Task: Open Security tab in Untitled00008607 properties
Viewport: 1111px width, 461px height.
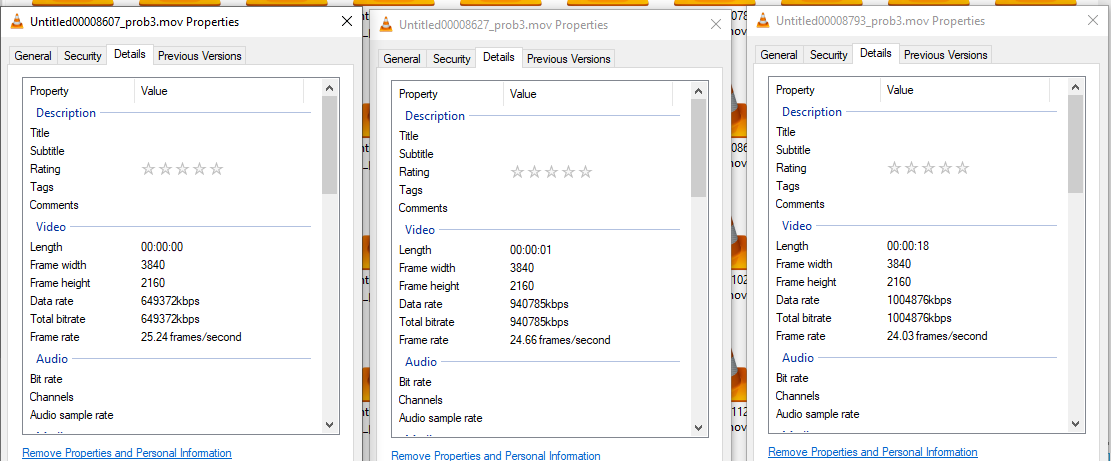Action: click(x=83, y=56)
